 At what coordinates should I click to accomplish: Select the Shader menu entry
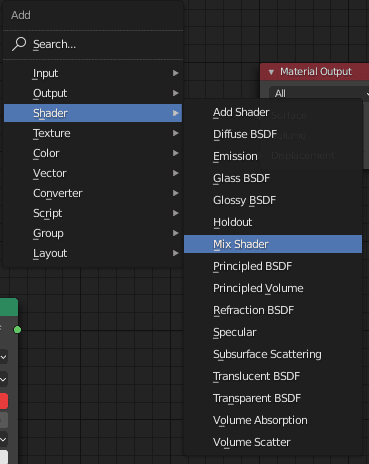tap(93, 113)
